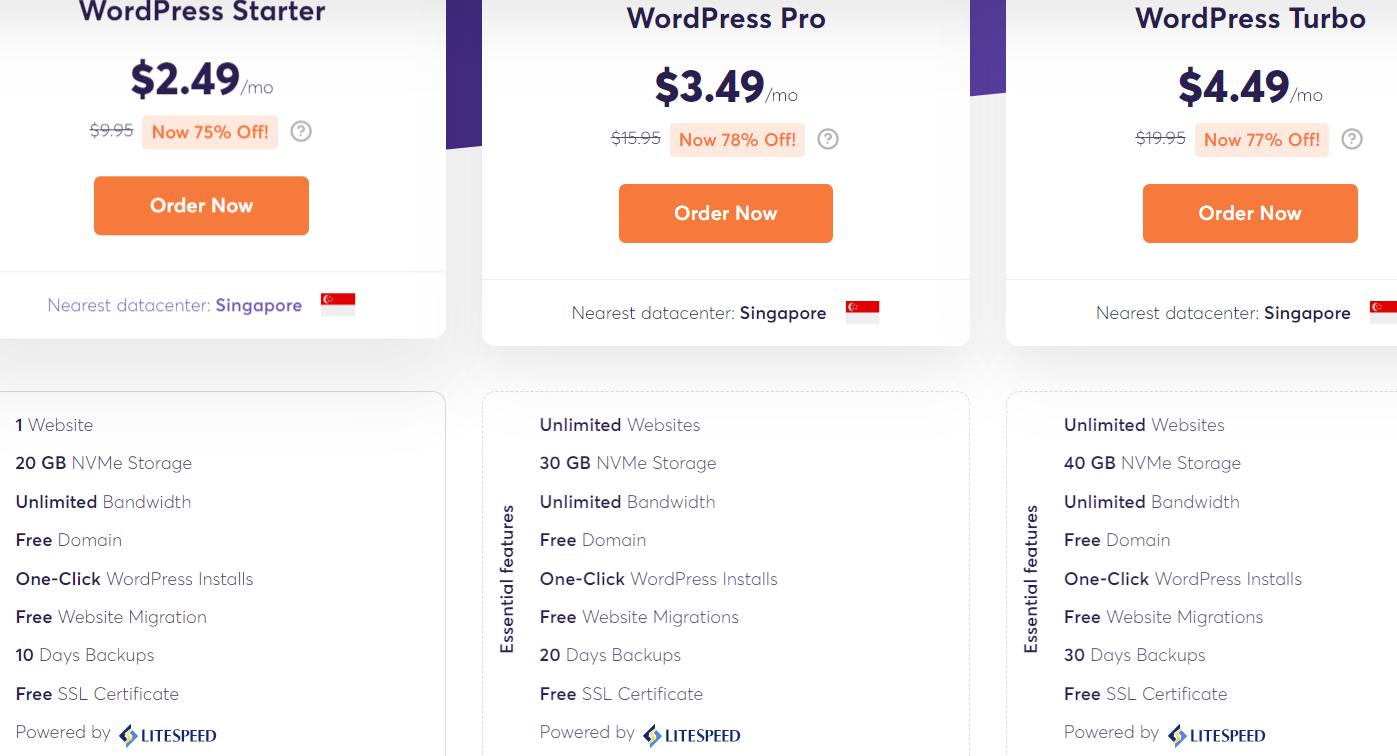This screenshot has width=1397, height=756.
Task: Click "Essential features" label in the Pro column
Action: pos(507,579)
